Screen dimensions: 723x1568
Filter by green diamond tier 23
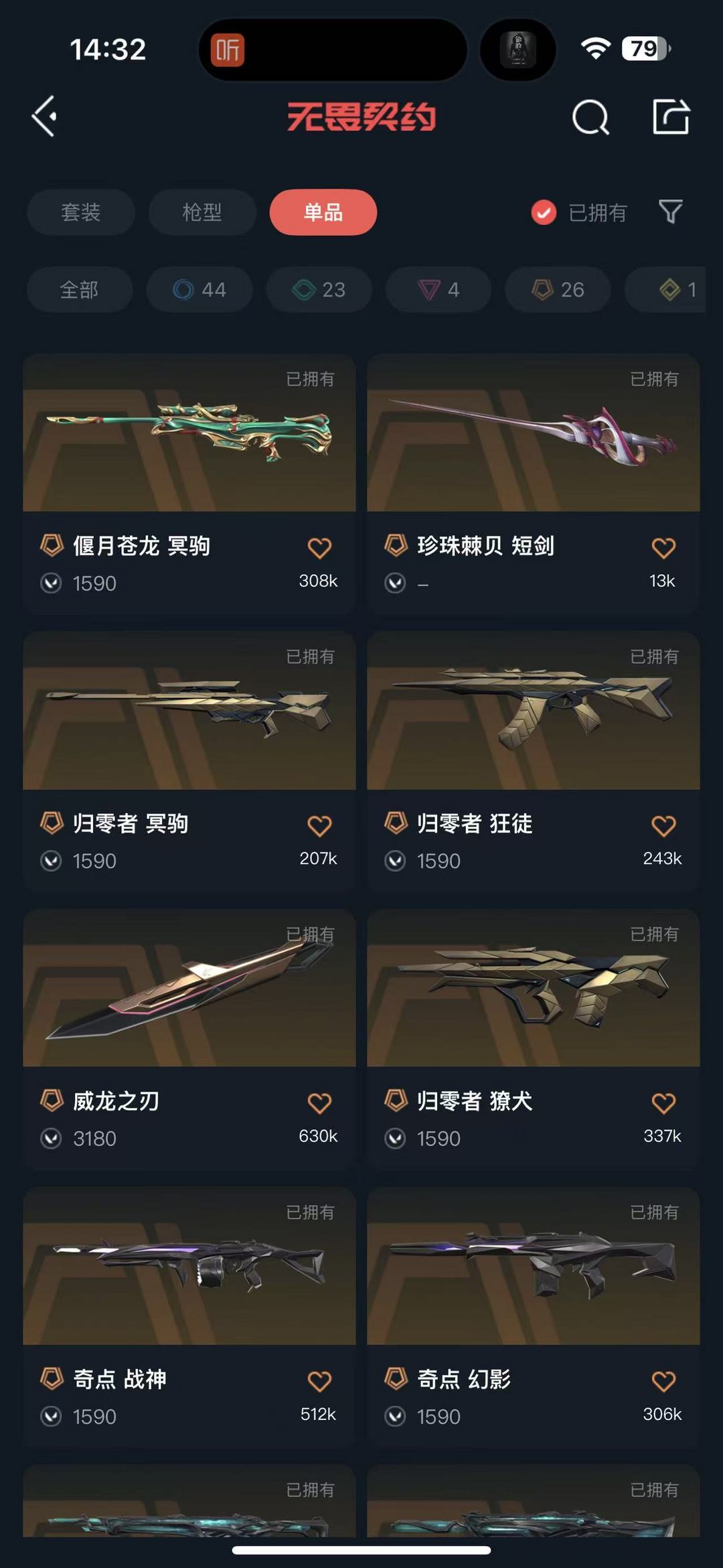tap(319, 289)
